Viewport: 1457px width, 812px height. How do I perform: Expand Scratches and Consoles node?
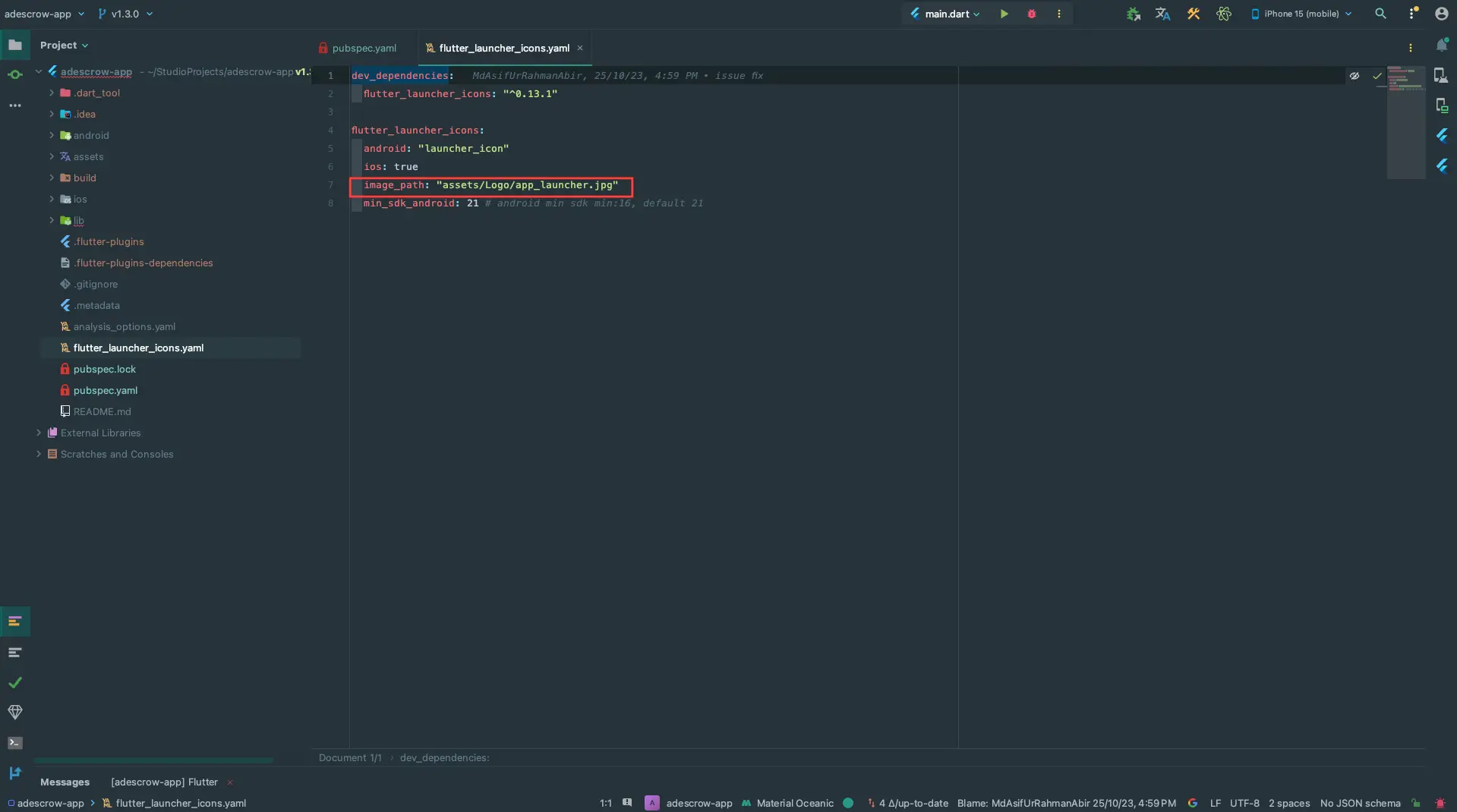[x=39, y=454]
